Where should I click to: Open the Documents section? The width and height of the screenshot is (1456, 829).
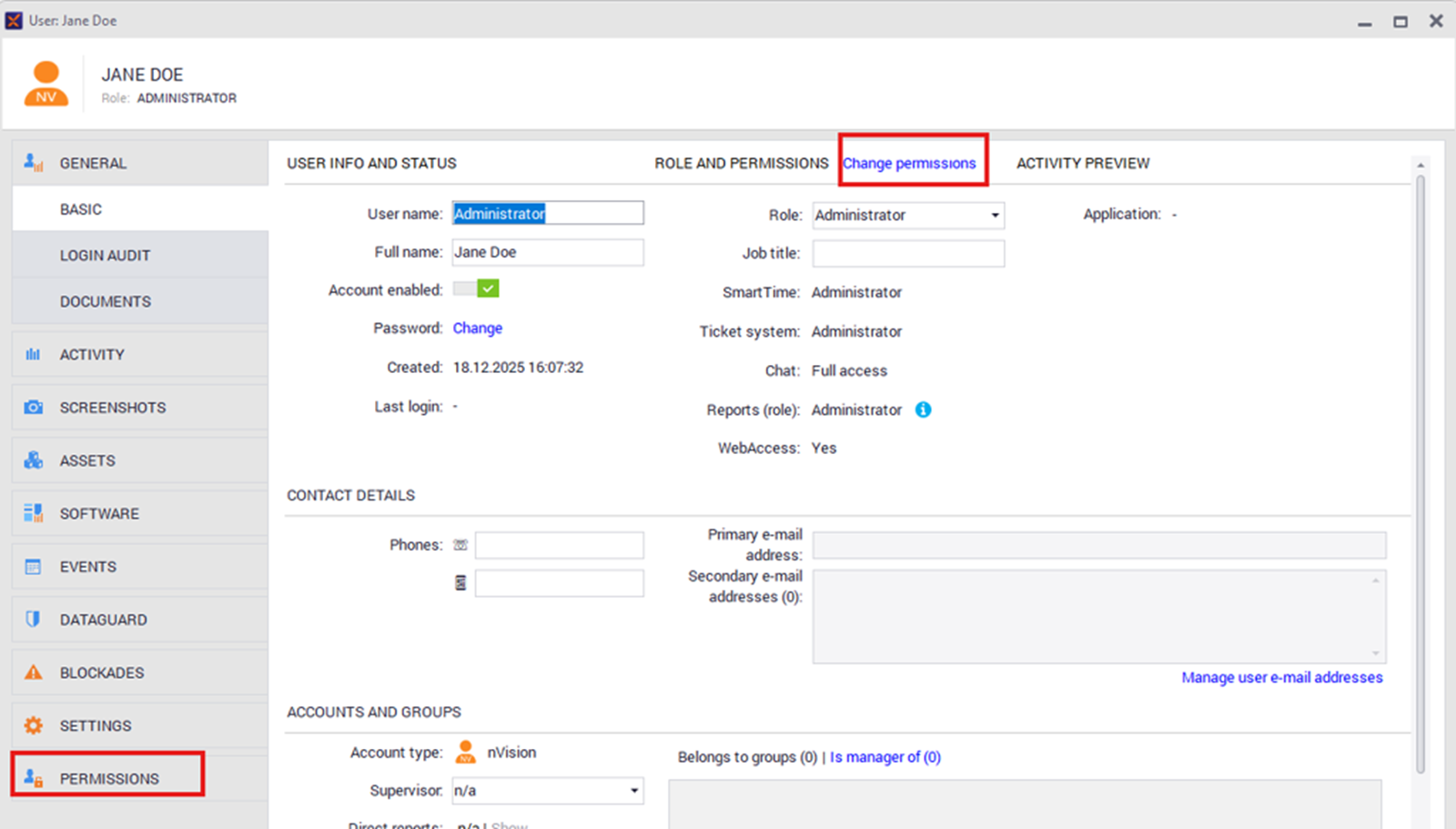[106, 302]
